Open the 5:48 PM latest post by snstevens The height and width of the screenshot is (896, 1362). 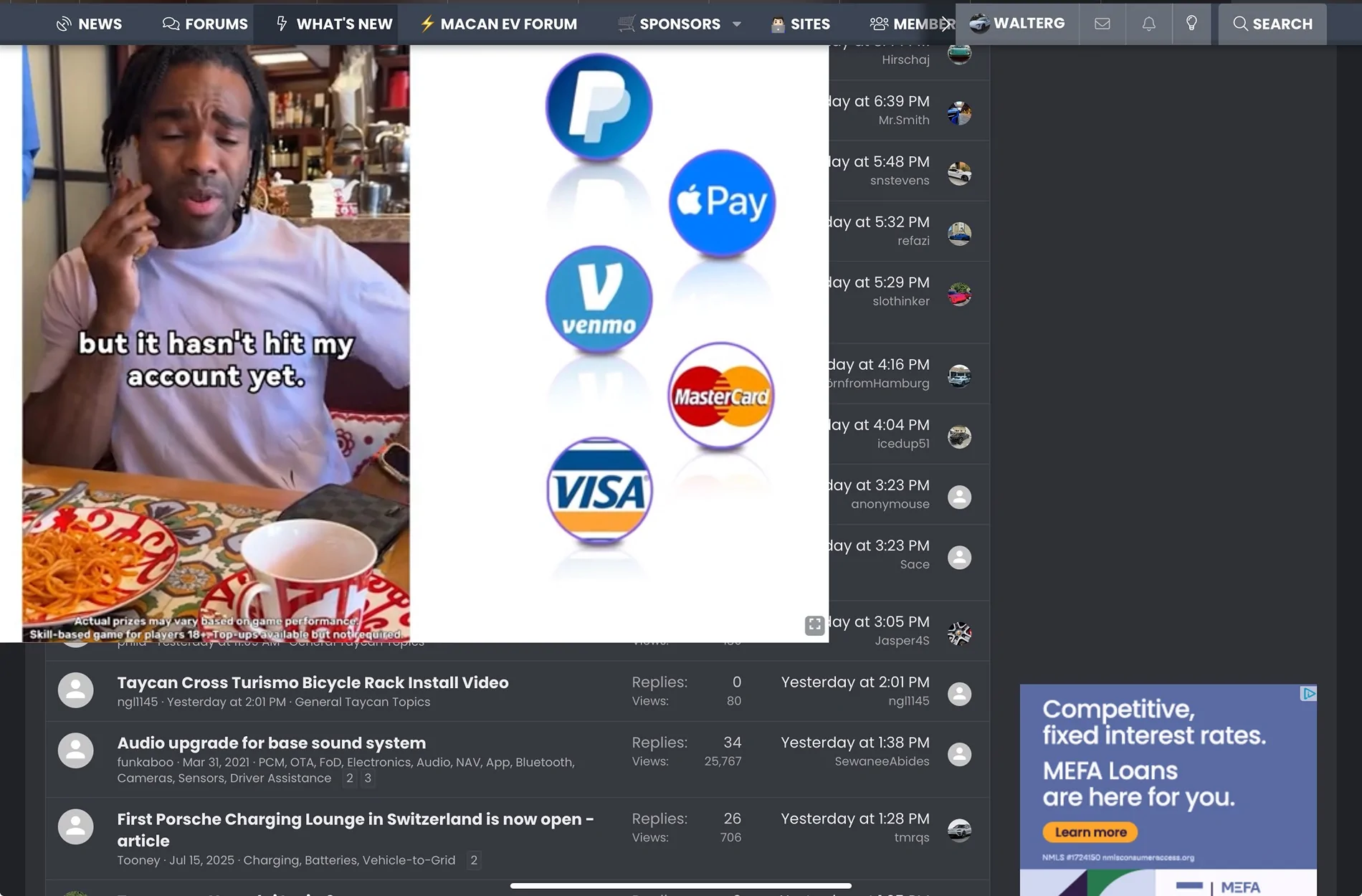point(880,161)
